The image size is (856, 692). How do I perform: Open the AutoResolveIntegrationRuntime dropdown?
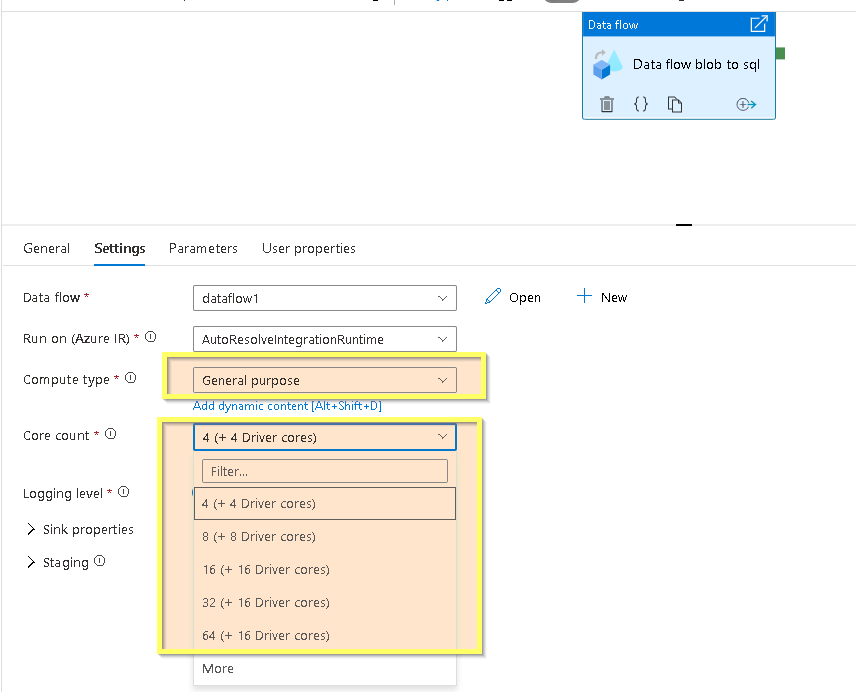tap(325, 339)
